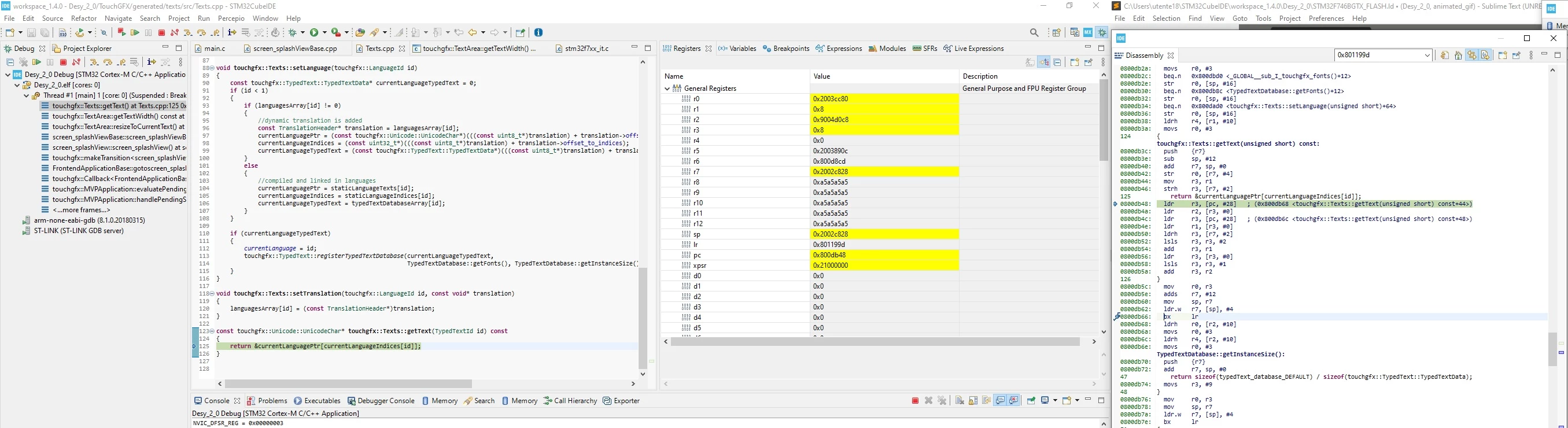
Task: Toggle Link with Active Debug Context in Disassembly
Action: tap(1472, 56)
